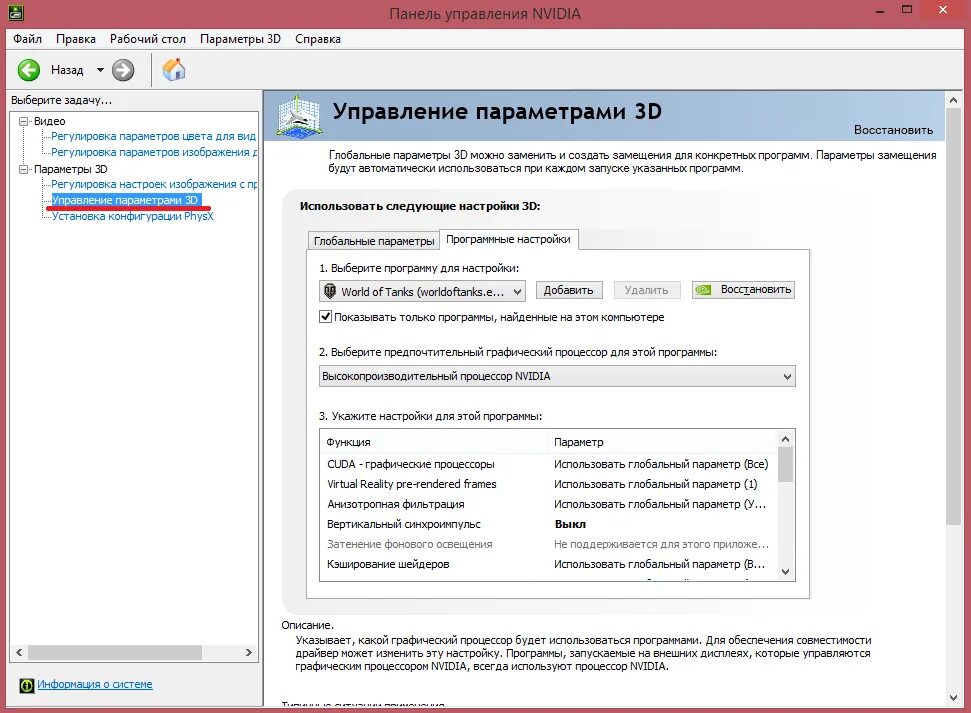Viewport: 971px width, 713px height.
Task: Open the Справка menu
Action: [317, 39]
